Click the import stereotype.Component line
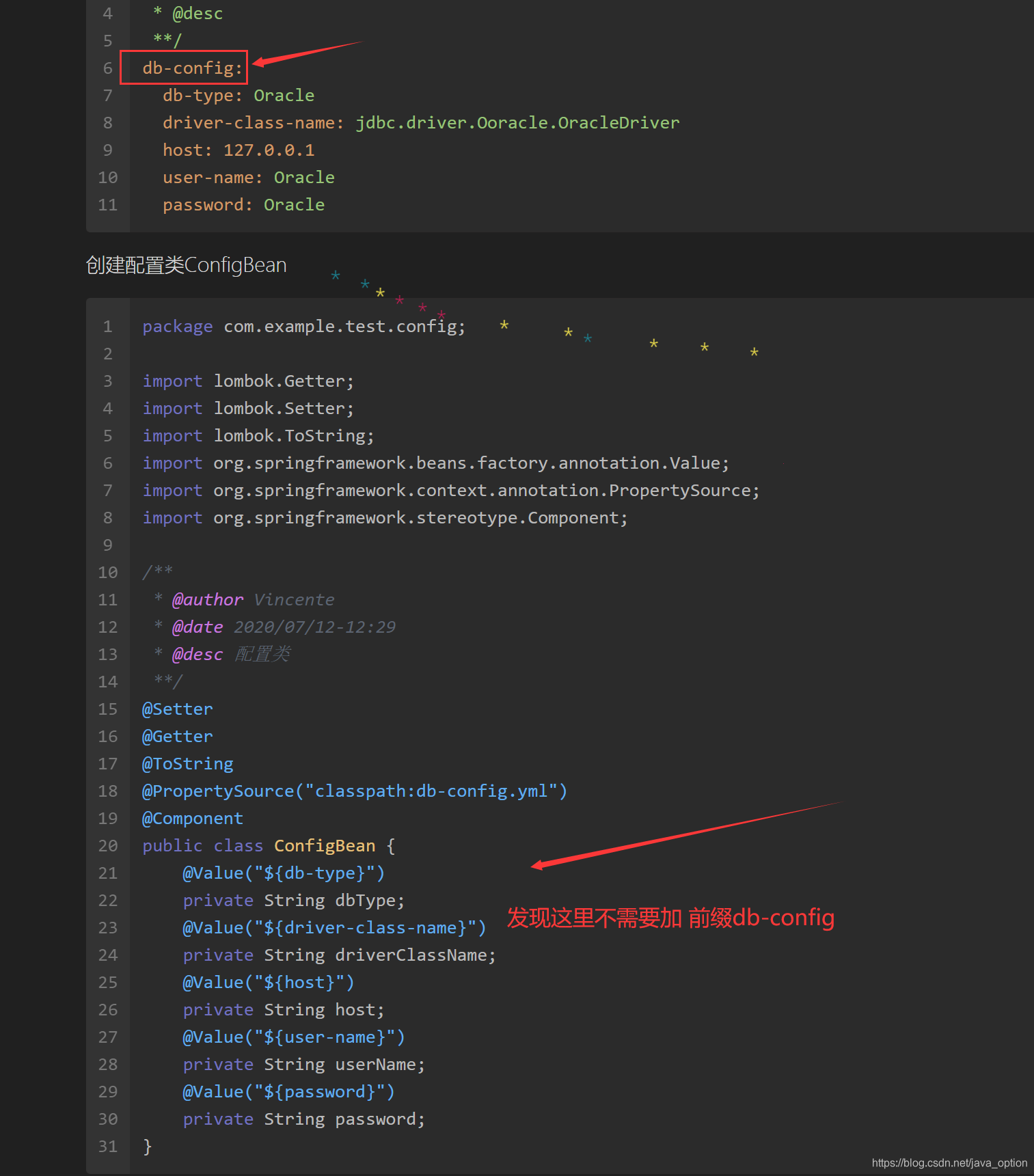 385,518
